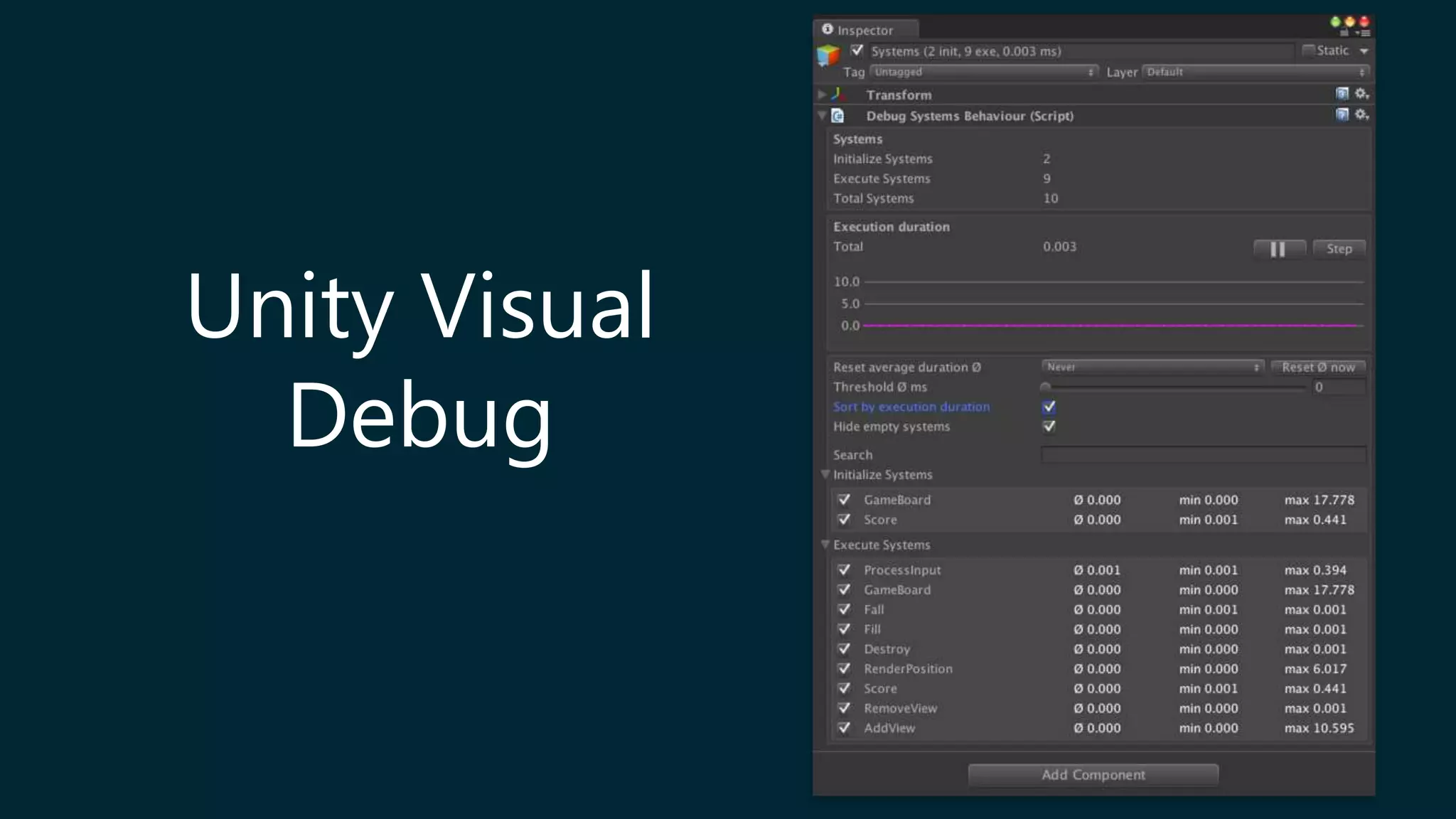
Task: Disable AddView system checkbox
Action: point(844,728)
